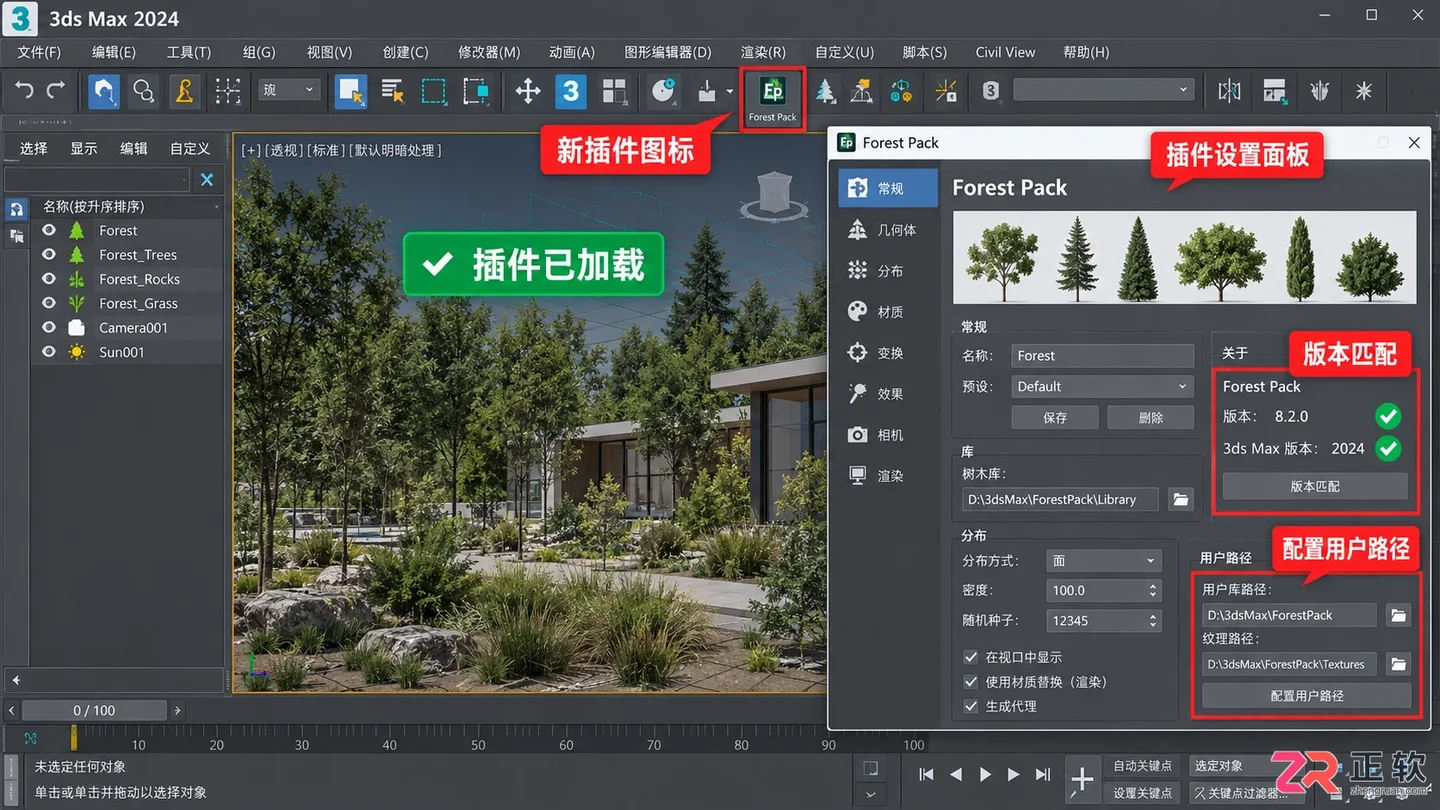Click the tree icon beside Forest Pack button

(825, 91)
